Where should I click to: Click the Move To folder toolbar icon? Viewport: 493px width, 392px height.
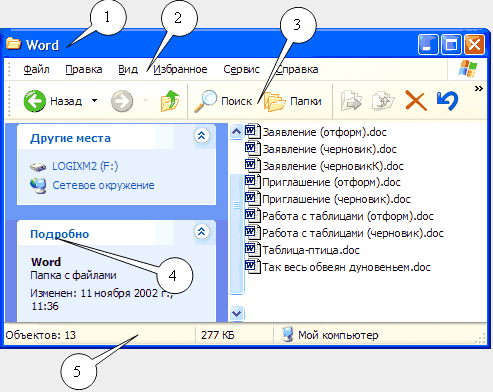click(x=351, y=100)
